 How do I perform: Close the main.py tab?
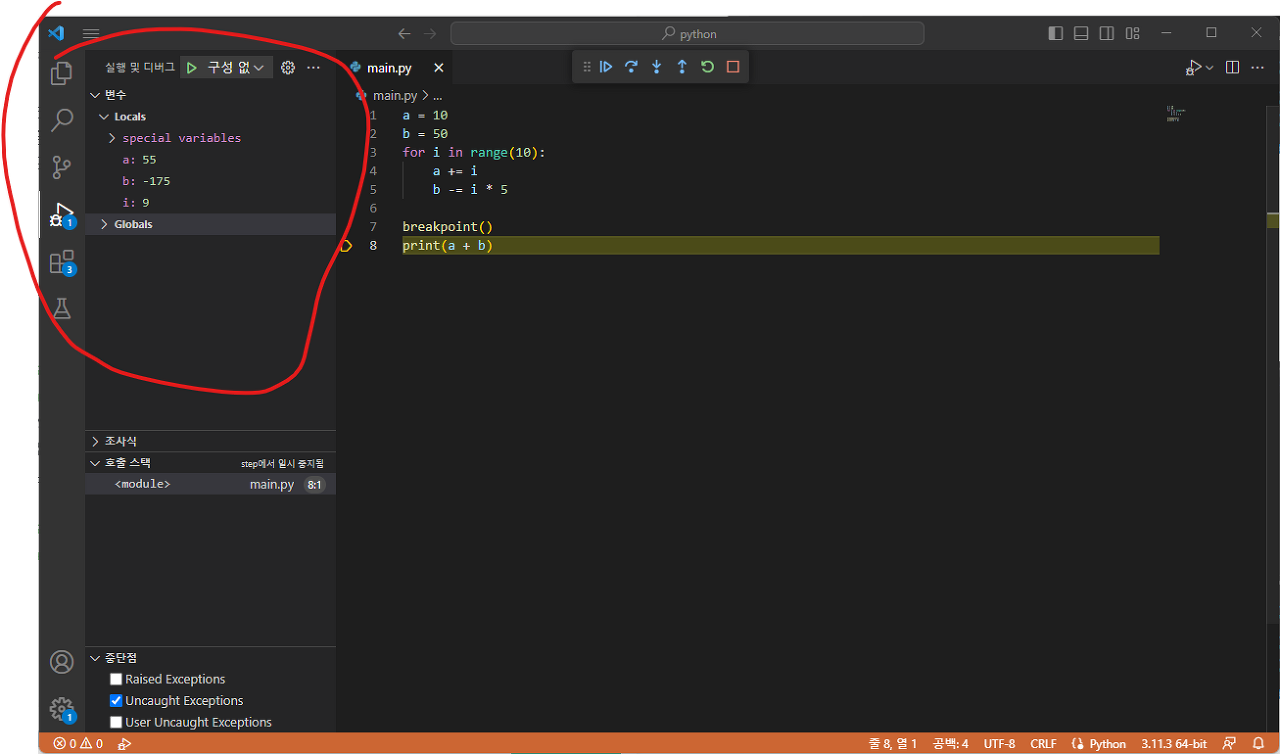click(x=437, y=68)
